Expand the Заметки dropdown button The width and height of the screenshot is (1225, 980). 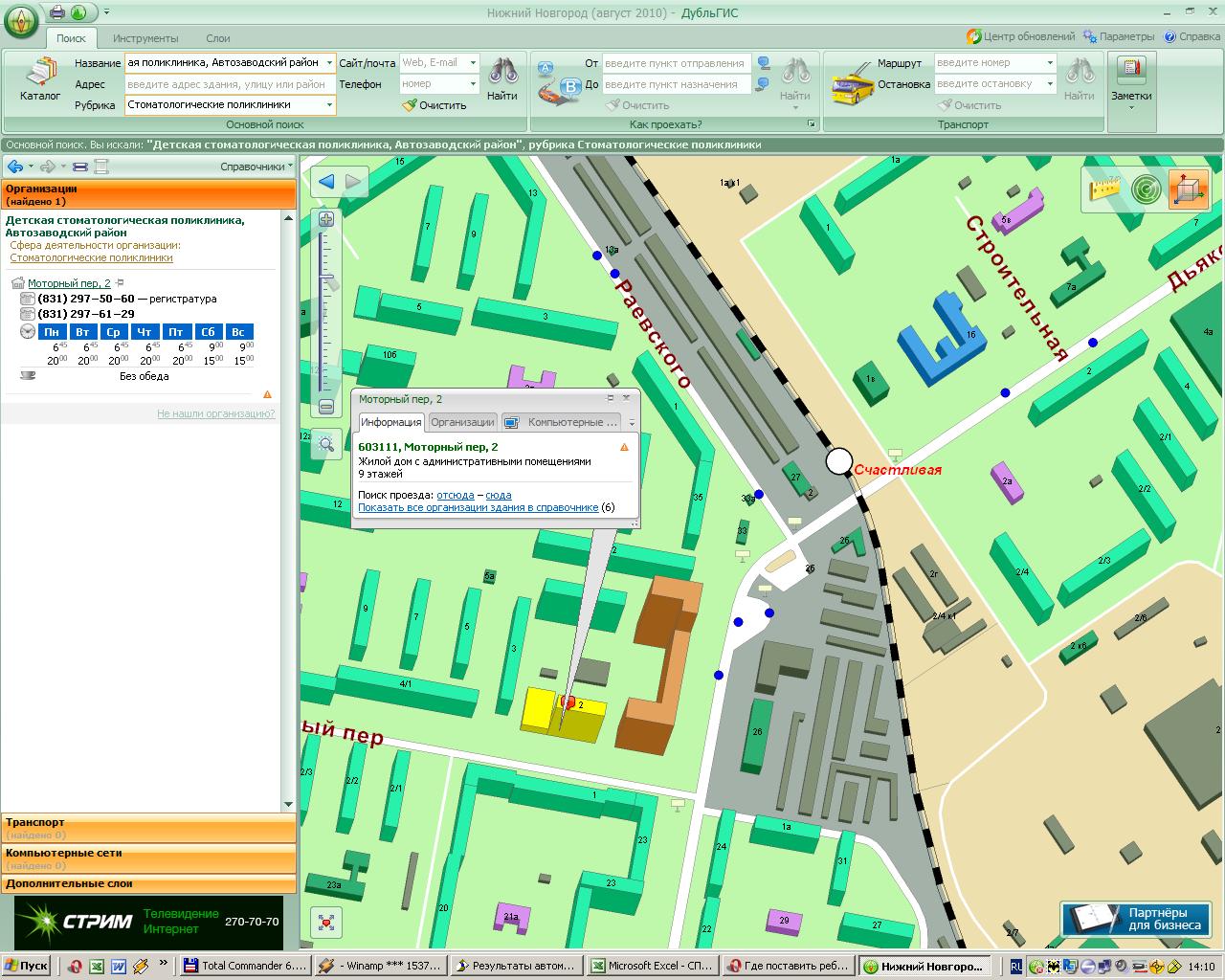click(x=1131, y=108)
